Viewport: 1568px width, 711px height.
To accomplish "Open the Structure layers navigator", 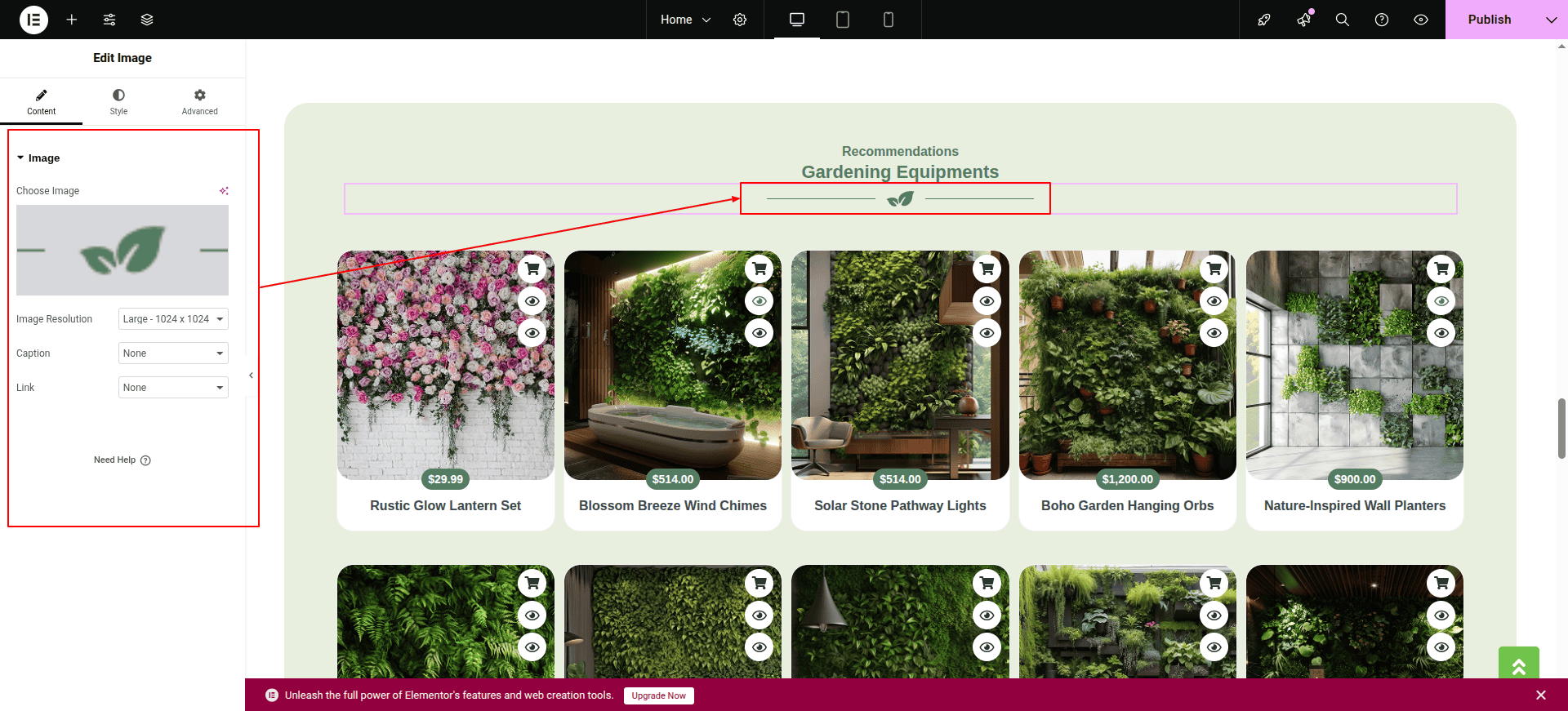I will tap(147, 20).
